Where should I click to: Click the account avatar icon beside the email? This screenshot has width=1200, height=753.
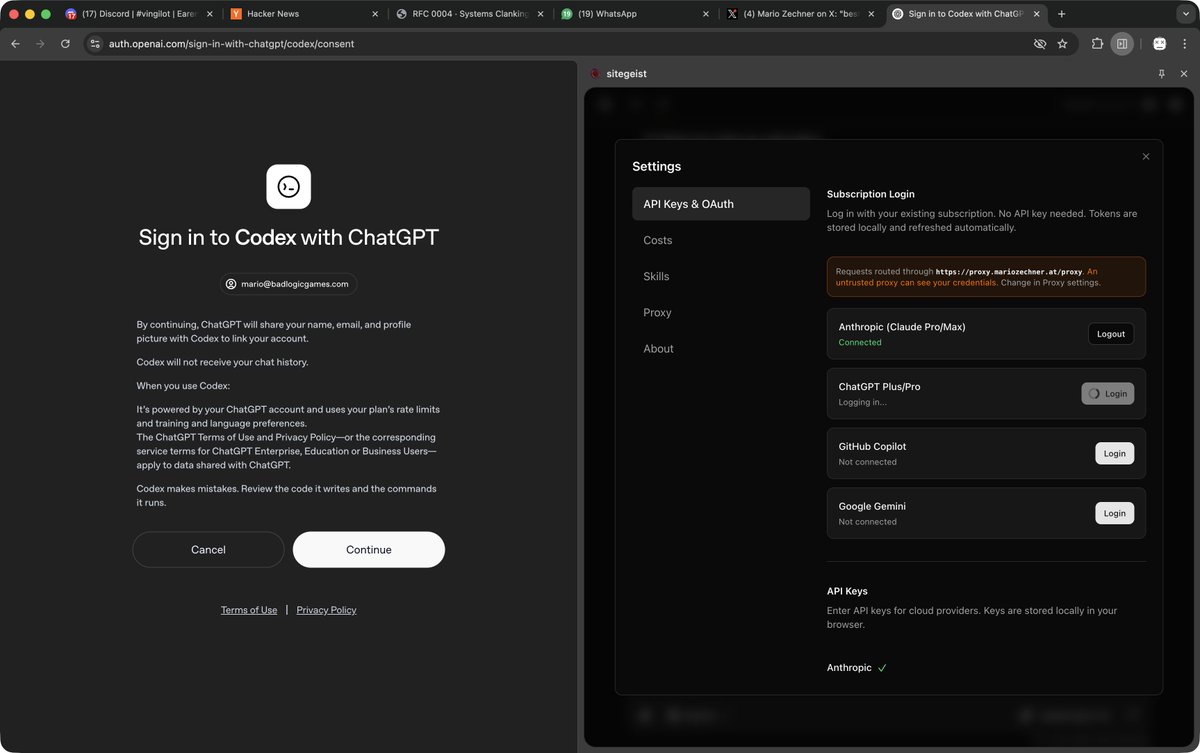point(231,284)
